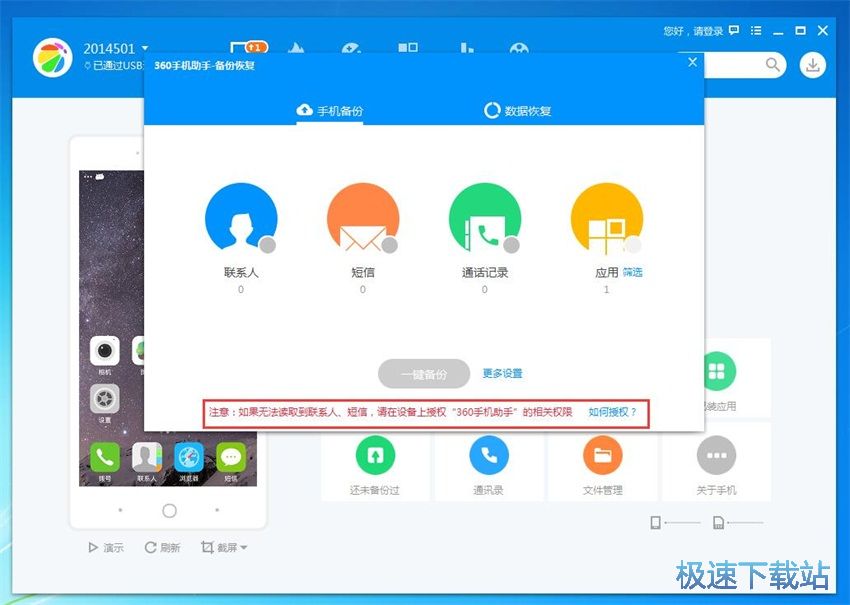Select the 短信 messages backup icon
Screen dimensions: 850x605
click(363, 218)
